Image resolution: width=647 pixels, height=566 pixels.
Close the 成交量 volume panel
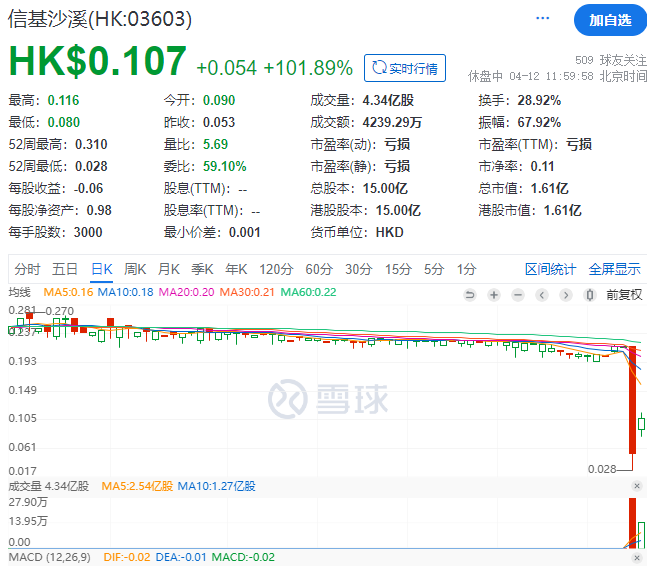click(x=637, y=486)
